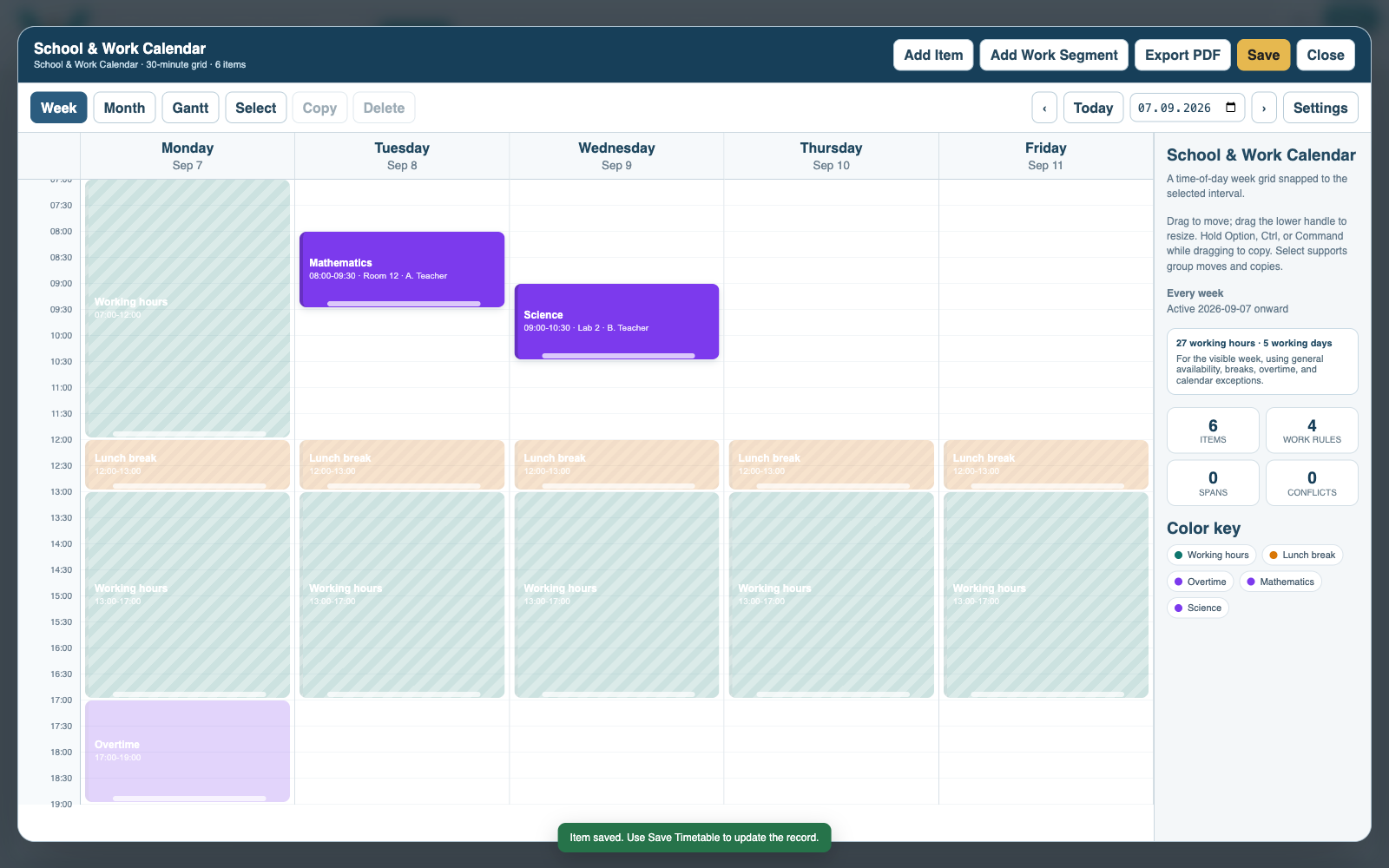Grab Monday Overtime resize handle
This screenshot has width=1389, height=868.
click(x=189, y=799)
